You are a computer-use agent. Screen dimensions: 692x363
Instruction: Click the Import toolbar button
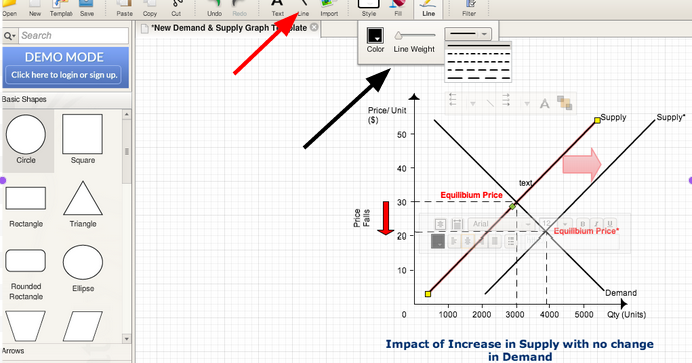point(329,8)
